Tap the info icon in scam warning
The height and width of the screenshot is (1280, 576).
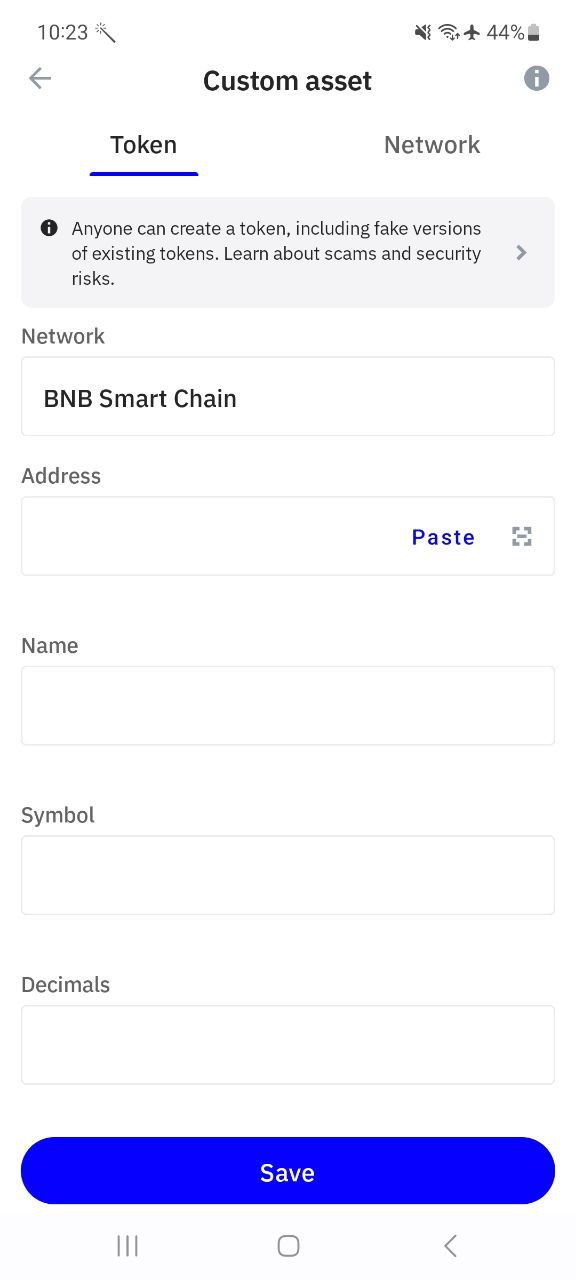[49, 228]
